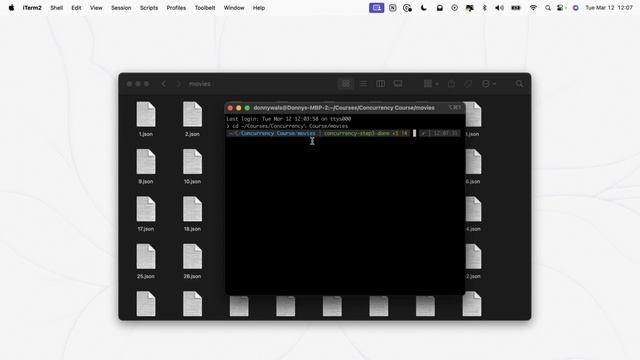Screen dimensions: 640x360
Task: Switch Finder to column view
Action: (380, 84)
